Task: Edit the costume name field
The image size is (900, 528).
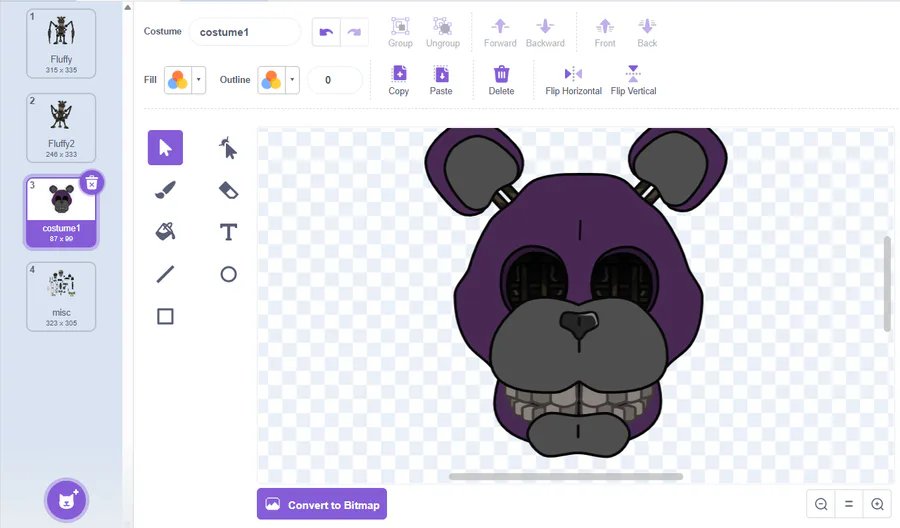Action: point(245,32)
